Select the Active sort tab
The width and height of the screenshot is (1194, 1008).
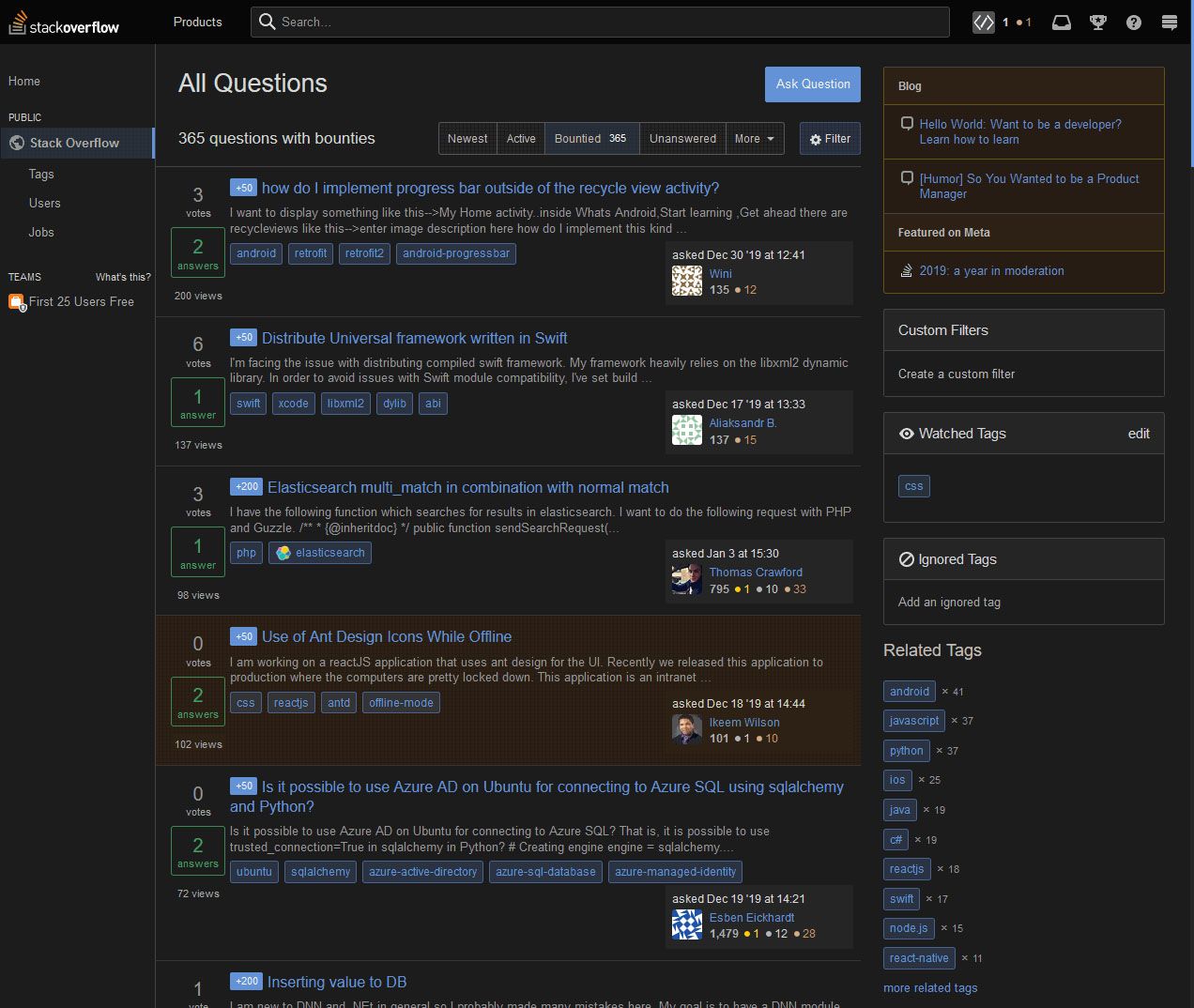point(520,138)
